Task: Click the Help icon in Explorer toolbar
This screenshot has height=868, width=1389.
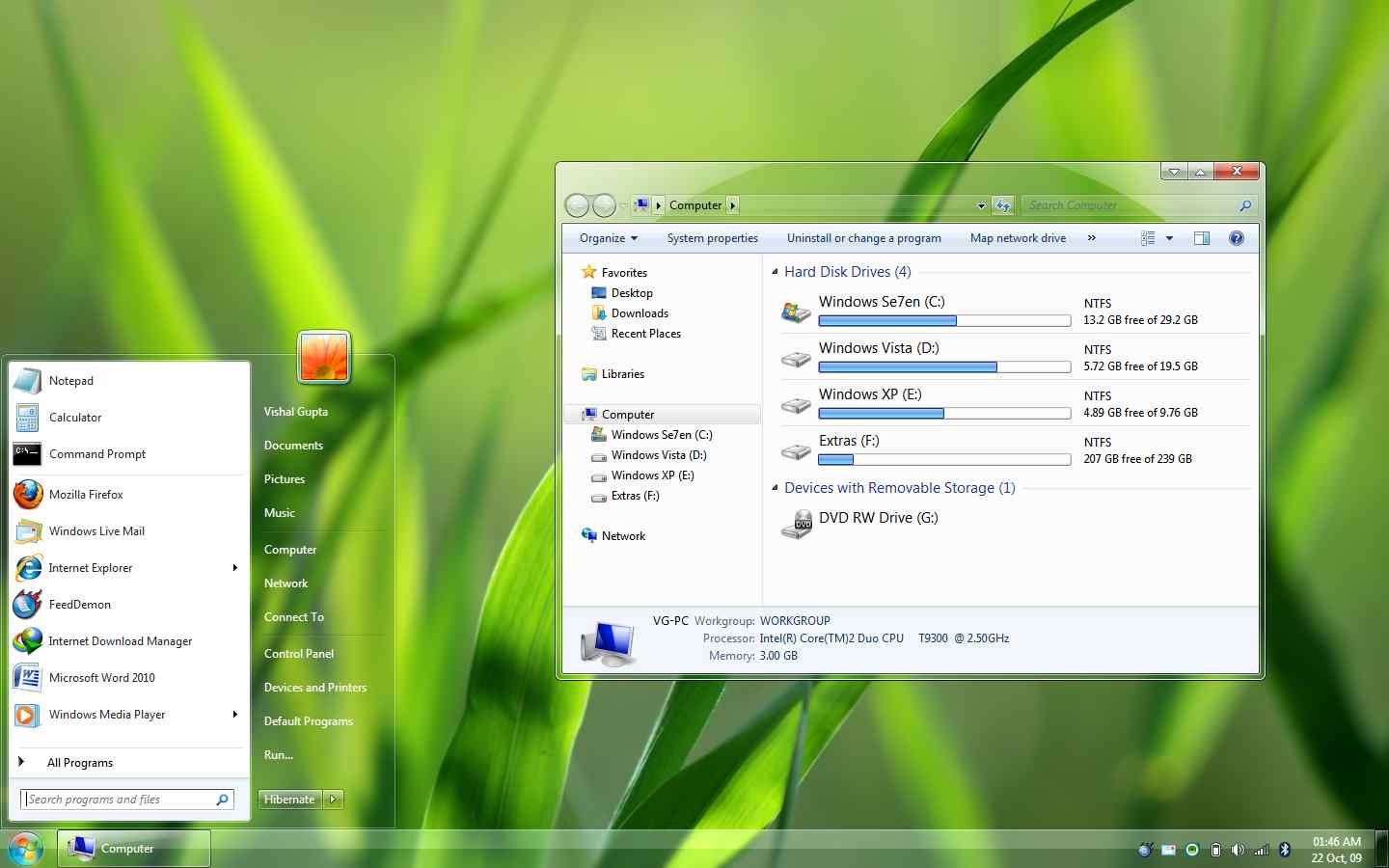Action: [x=1237, y=238]
